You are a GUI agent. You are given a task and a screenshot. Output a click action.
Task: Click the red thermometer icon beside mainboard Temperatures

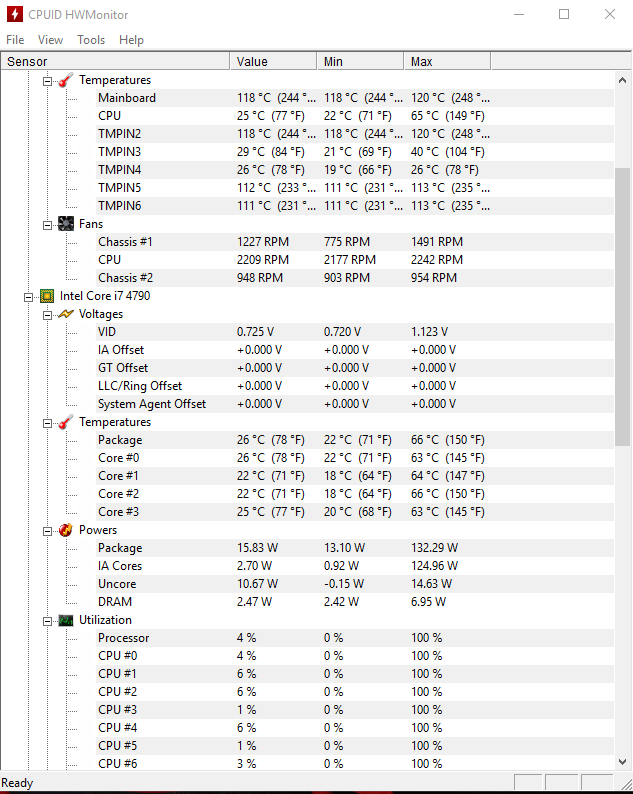pos(66,80)
